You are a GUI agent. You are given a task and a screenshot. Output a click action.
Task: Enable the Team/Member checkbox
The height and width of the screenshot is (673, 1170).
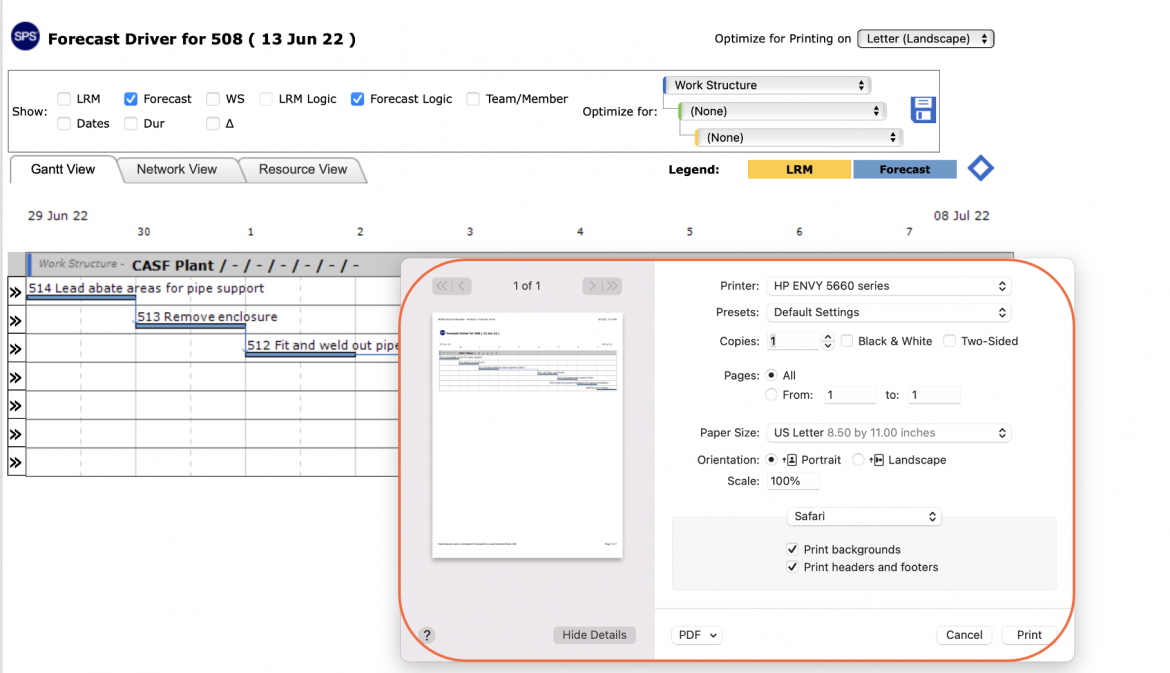click(472, 98)
